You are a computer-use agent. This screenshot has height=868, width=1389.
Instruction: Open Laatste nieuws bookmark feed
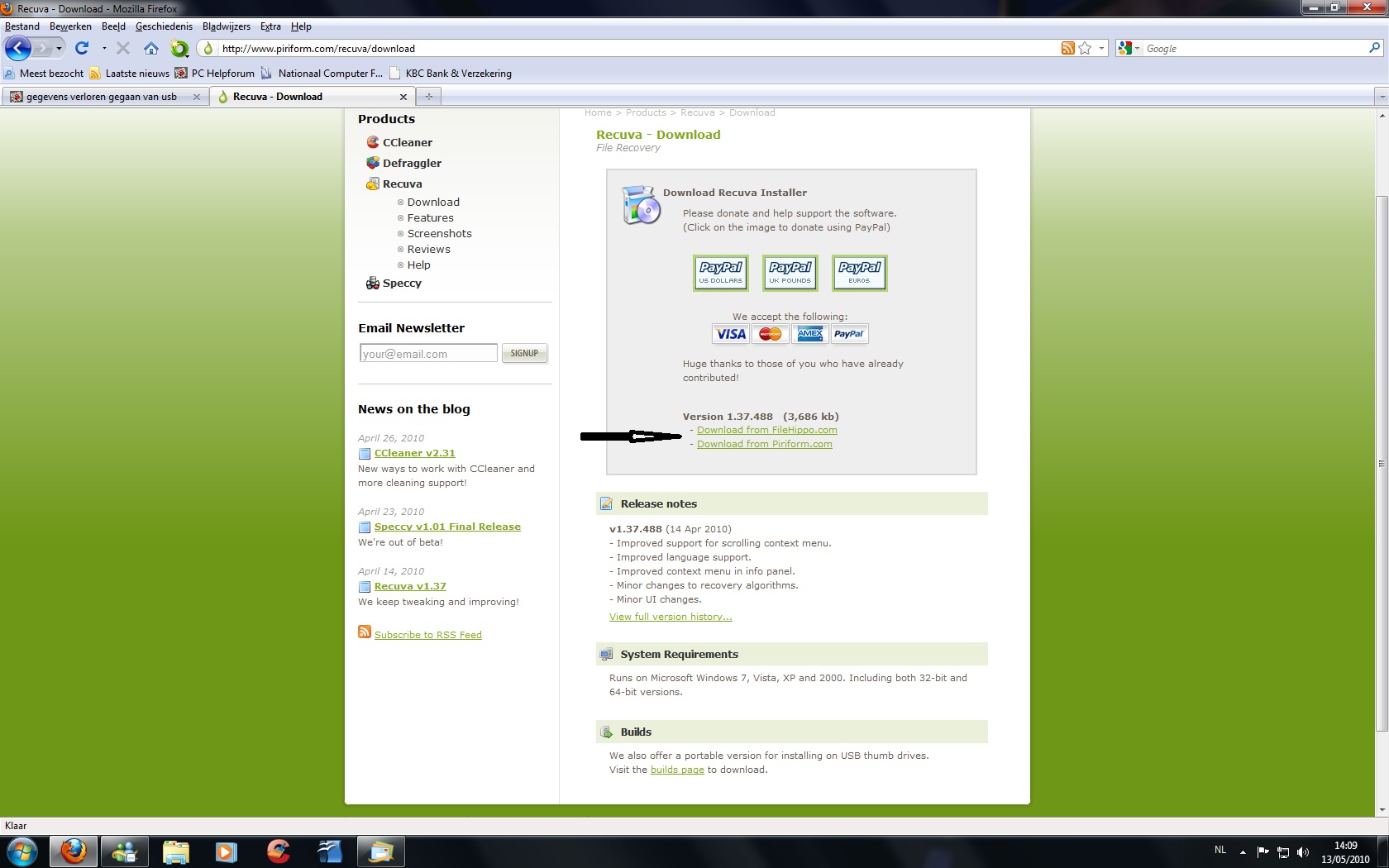(x=129, y=73)
